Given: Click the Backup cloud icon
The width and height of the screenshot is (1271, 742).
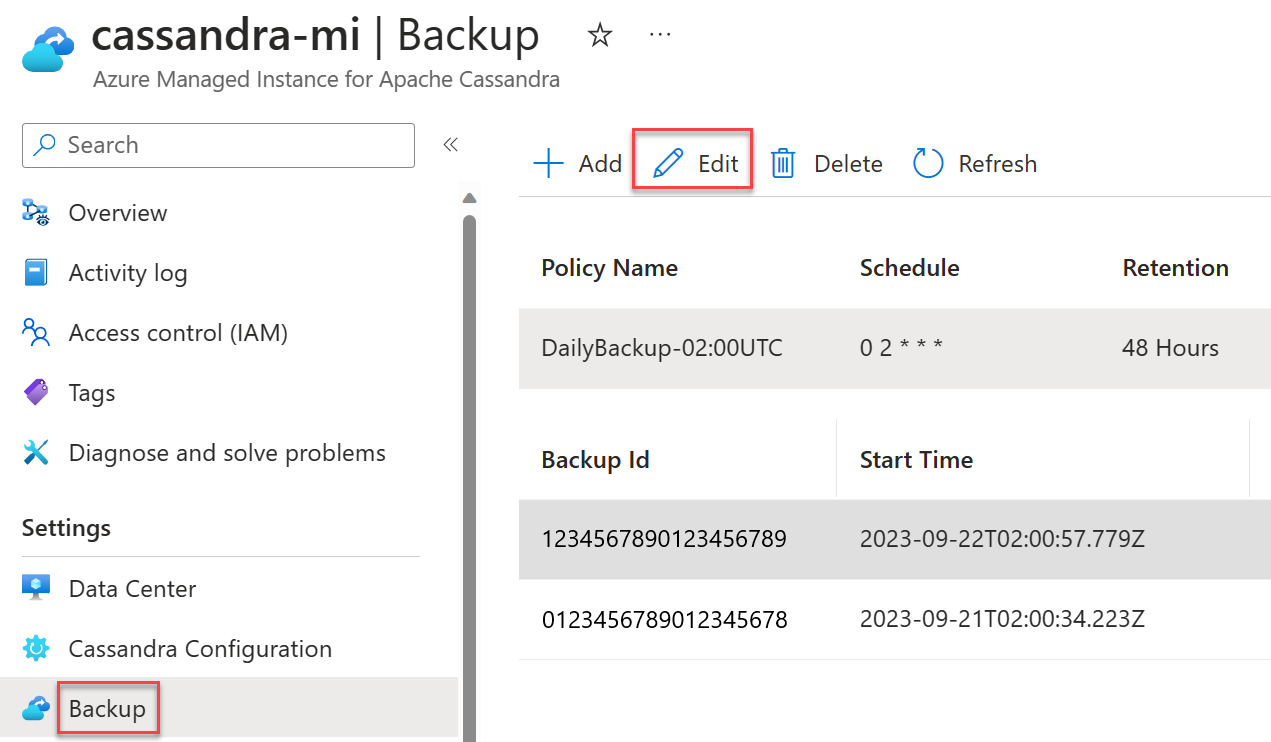Looking at the screenshot, I should click(x=36, y=707).
